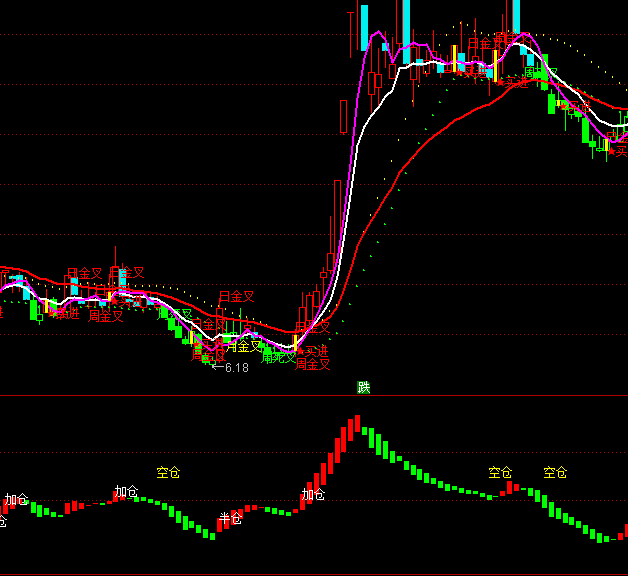628x576 pixels.
Task: Click the 6.18 low price label
Action: point(237,368)
